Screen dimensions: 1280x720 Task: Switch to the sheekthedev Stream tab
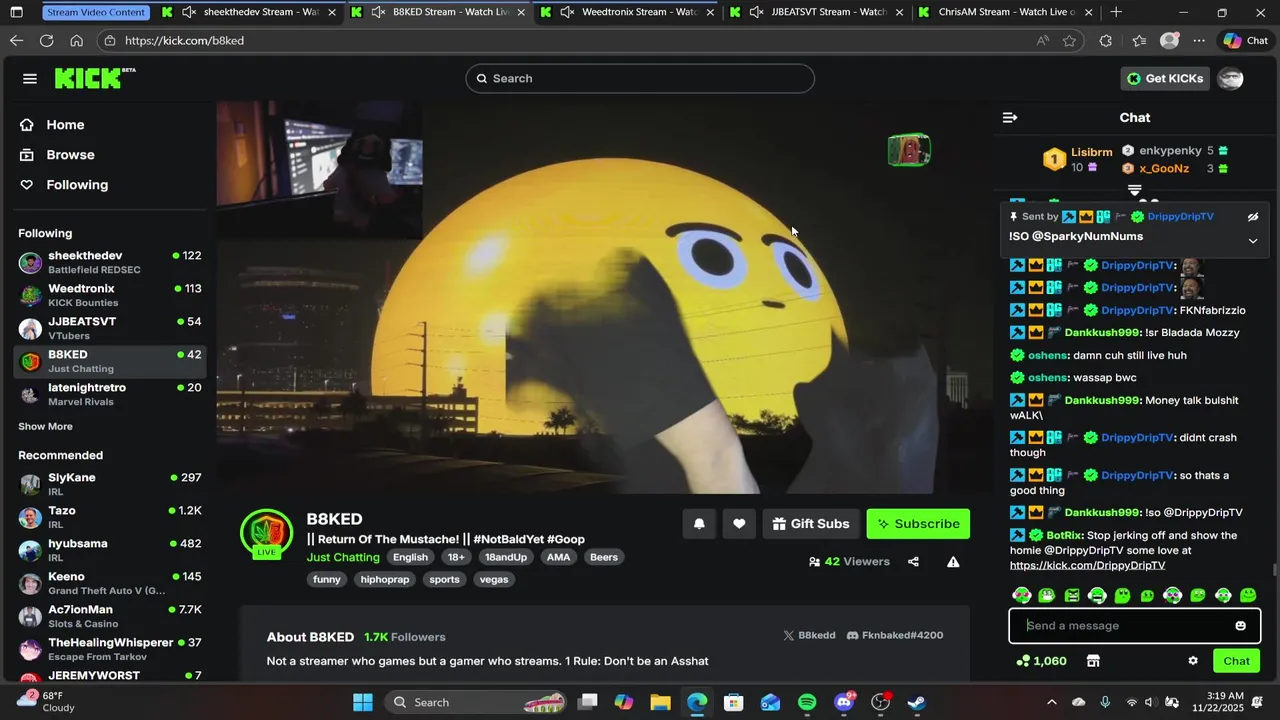pos(248,12)
